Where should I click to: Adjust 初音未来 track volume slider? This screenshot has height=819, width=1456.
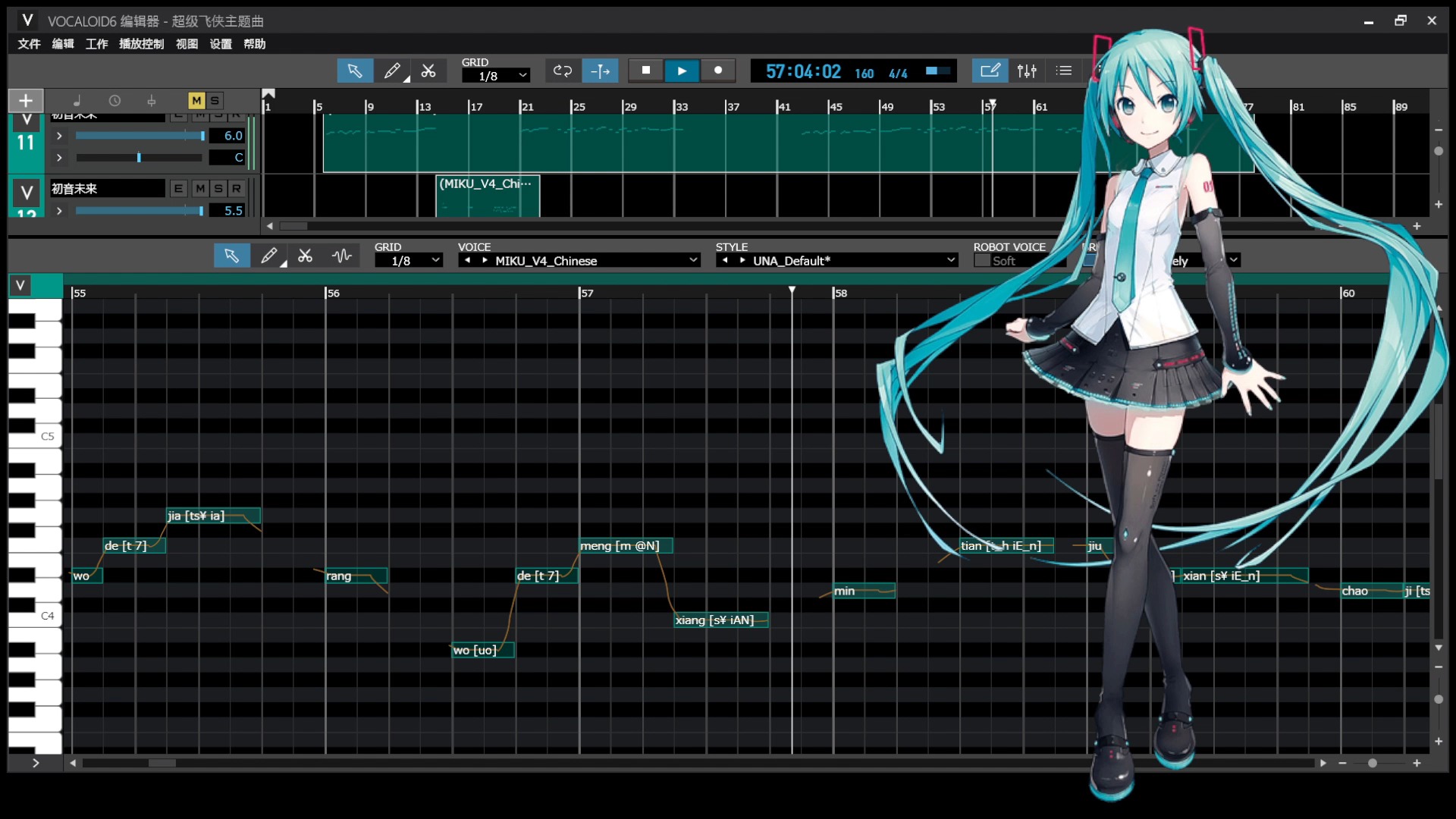(x=140, y=211)
